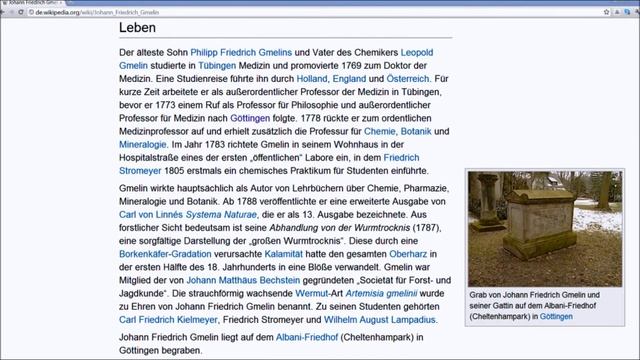
Task: Click caption text 'Grab von Johann Friedrich Gmelin'
Action: pyautogui.click(x=527, y=295)
